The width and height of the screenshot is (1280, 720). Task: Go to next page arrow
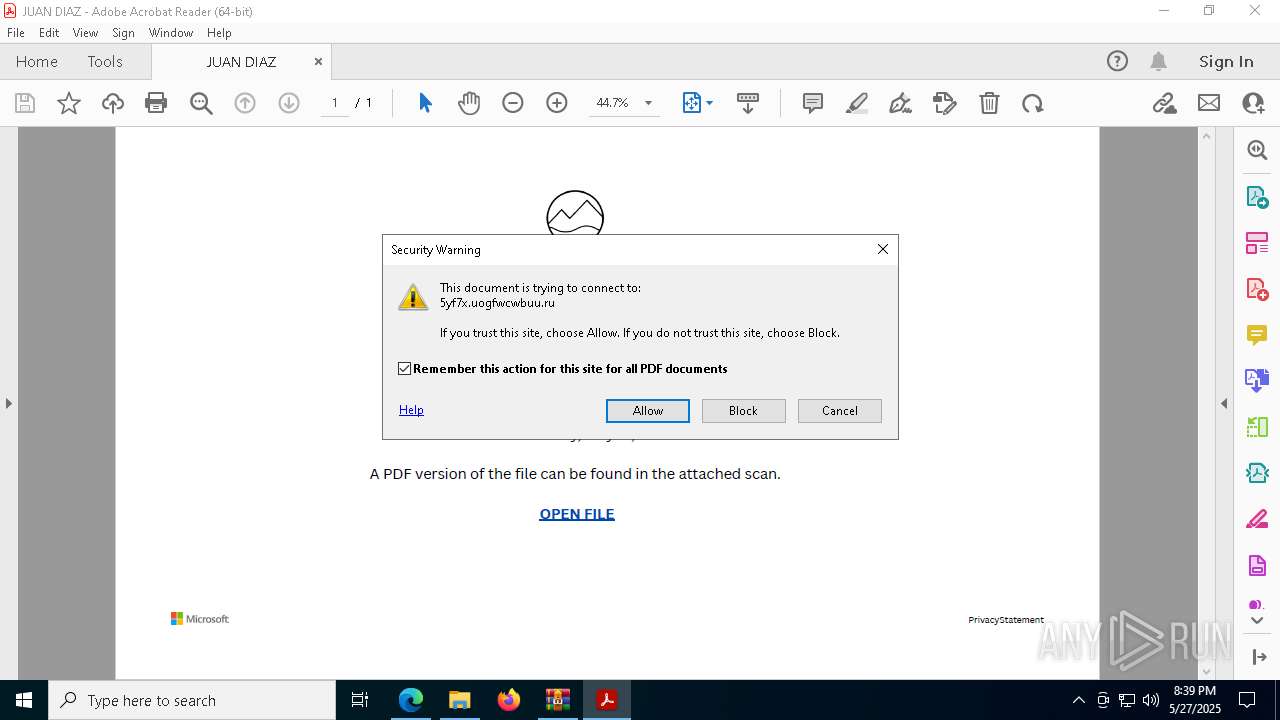(289, 103)
